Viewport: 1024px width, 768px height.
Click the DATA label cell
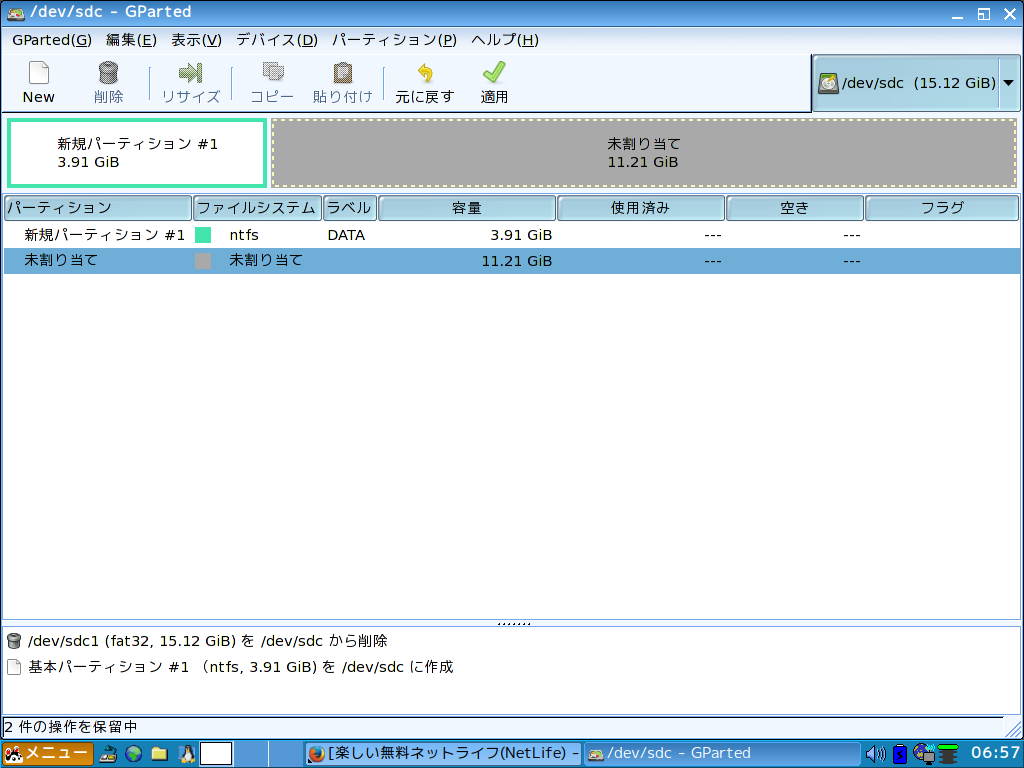point(346,235)
